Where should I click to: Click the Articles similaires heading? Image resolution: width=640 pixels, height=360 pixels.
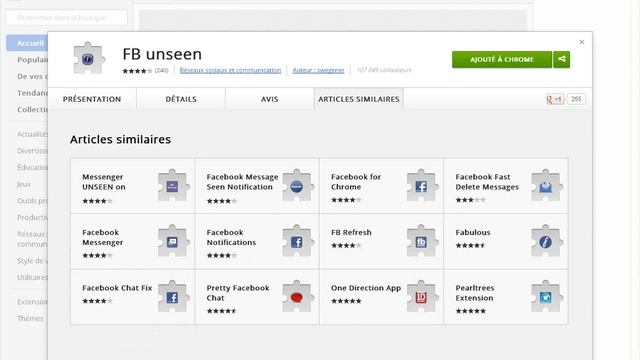(x=120, y=139)
